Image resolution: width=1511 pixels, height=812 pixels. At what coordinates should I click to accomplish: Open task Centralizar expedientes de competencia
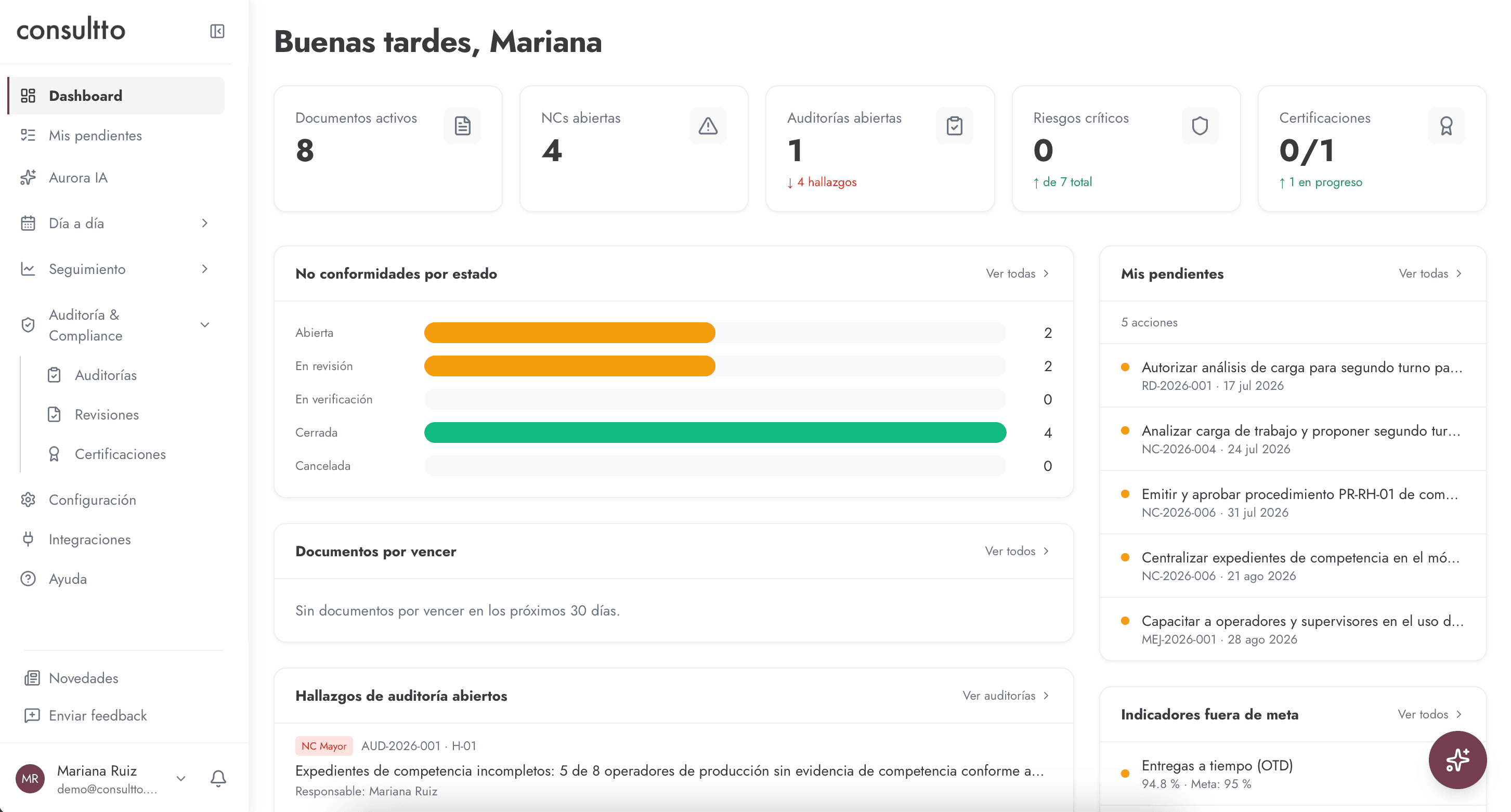(x=1293, y=566)
